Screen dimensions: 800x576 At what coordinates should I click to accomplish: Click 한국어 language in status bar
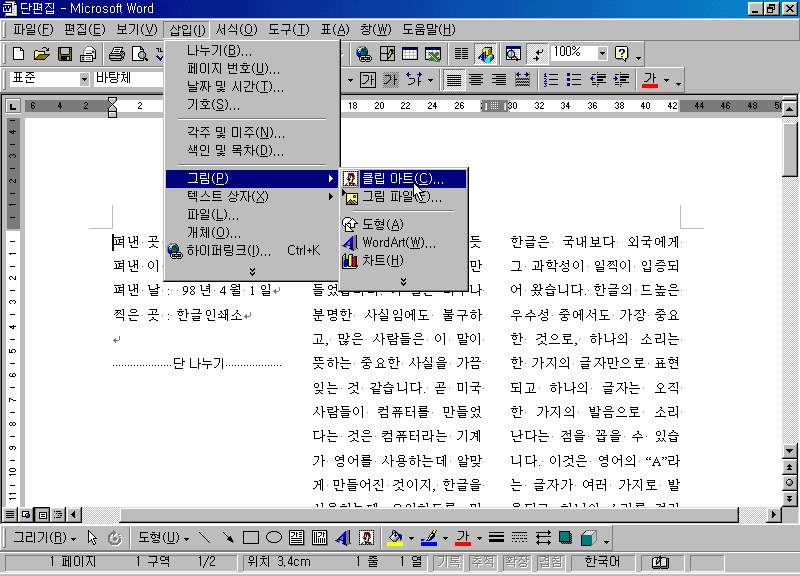(602, 562)
